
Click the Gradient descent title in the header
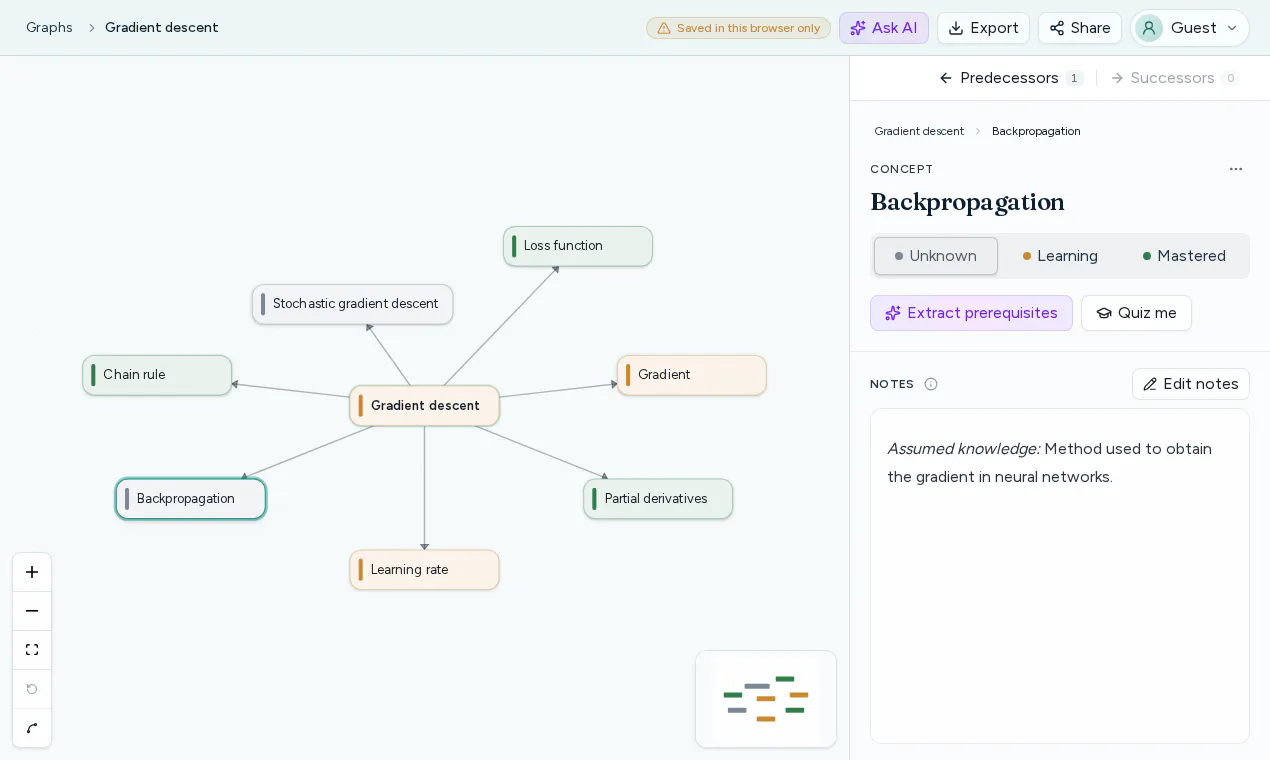[162, 28]
